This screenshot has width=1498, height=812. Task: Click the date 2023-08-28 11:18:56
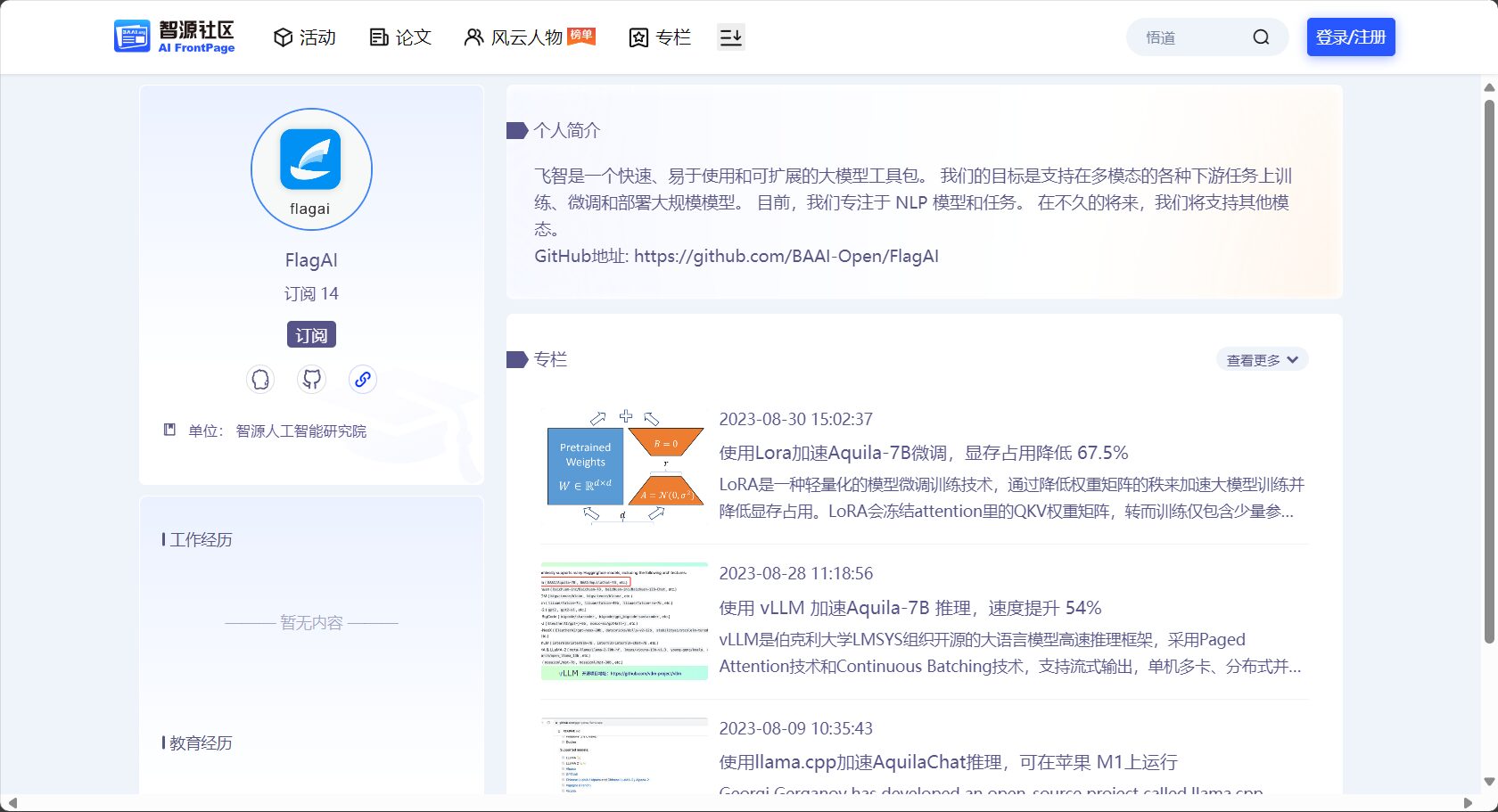pyautogui.click(x=796, y=573)
